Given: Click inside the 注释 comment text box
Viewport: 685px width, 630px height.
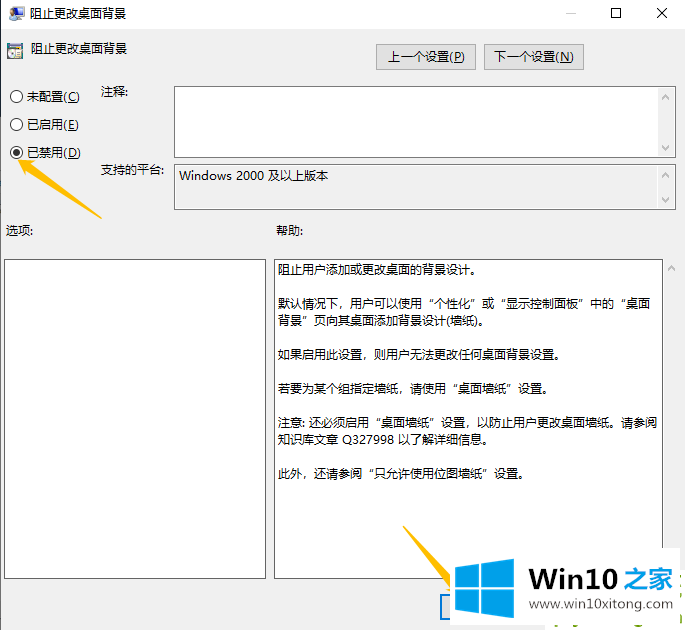Looking at the screenshot, I should [x=415, y=121].
